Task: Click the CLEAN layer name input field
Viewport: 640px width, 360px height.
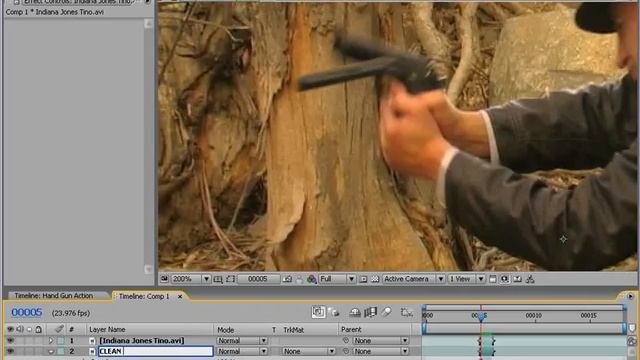Action: 156,351
